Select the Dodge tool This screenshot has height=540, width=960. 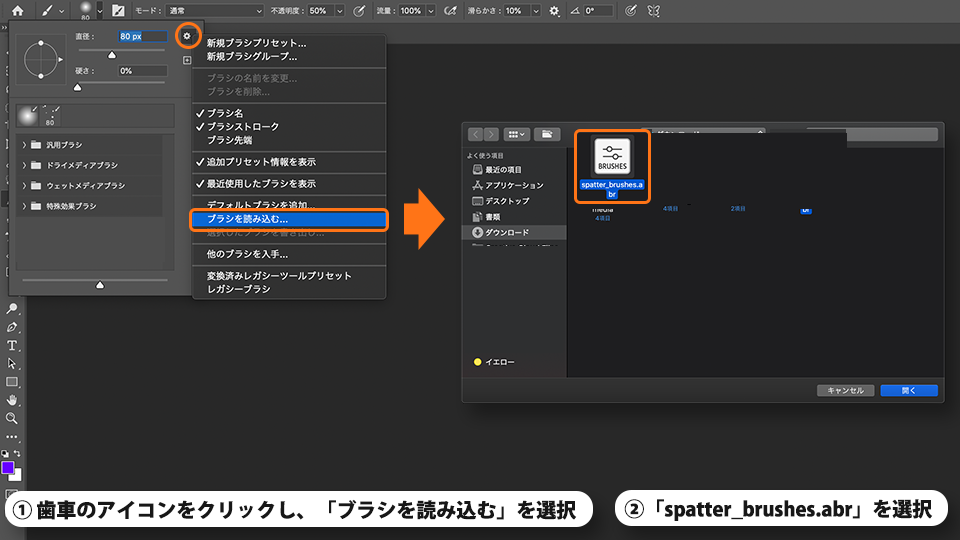(x=12, y=309)
